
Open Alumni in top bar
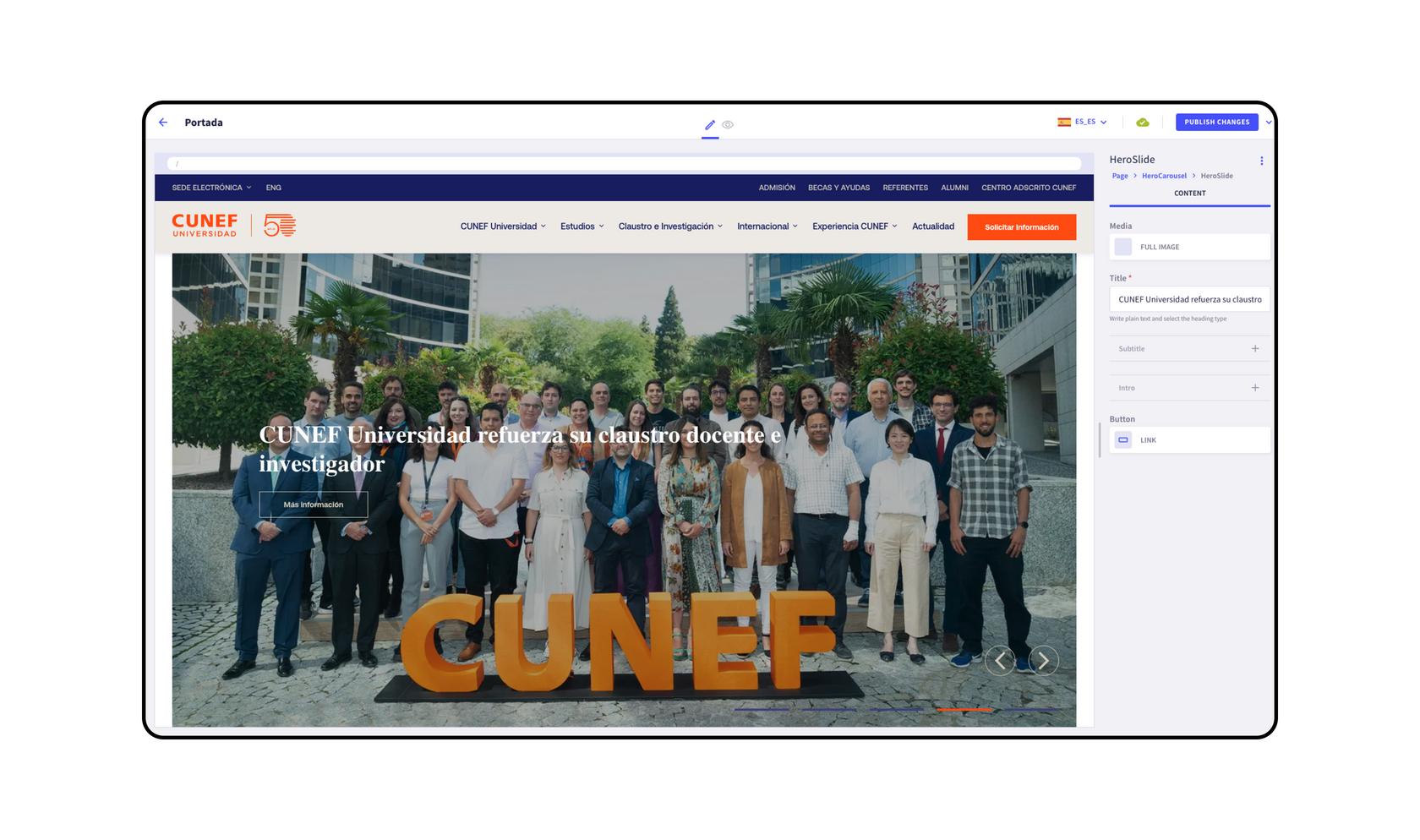[954, 188]
